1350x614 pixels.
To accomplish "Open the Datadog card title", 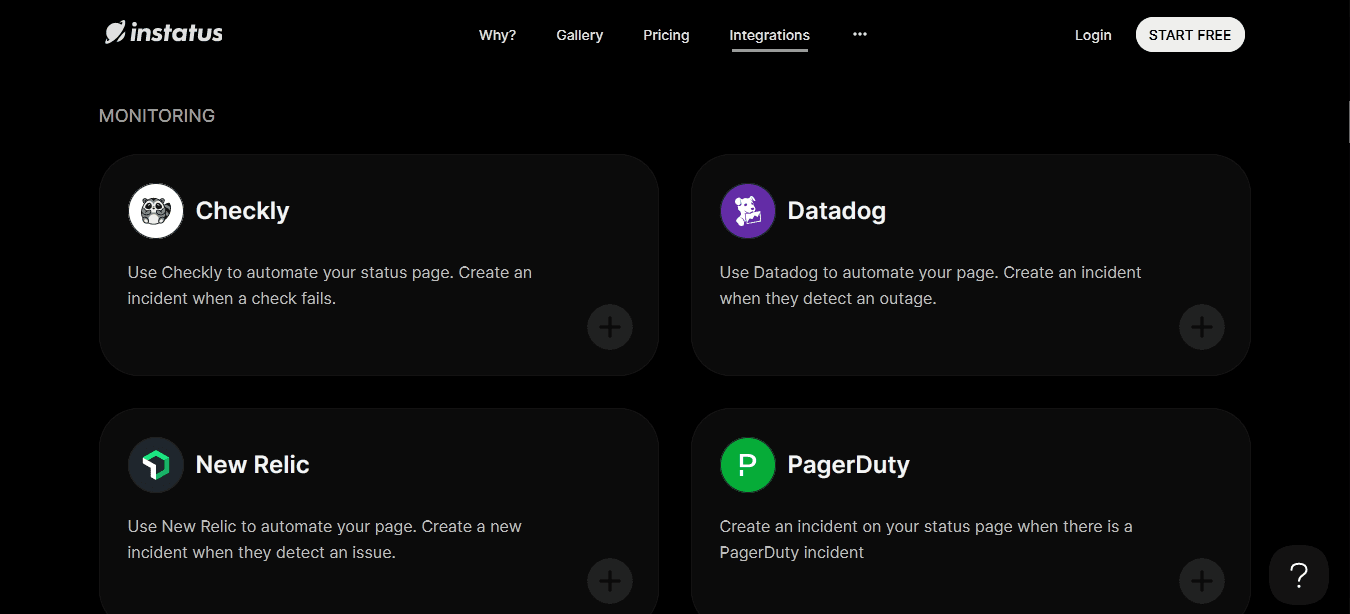I will (x=837, y=211).
